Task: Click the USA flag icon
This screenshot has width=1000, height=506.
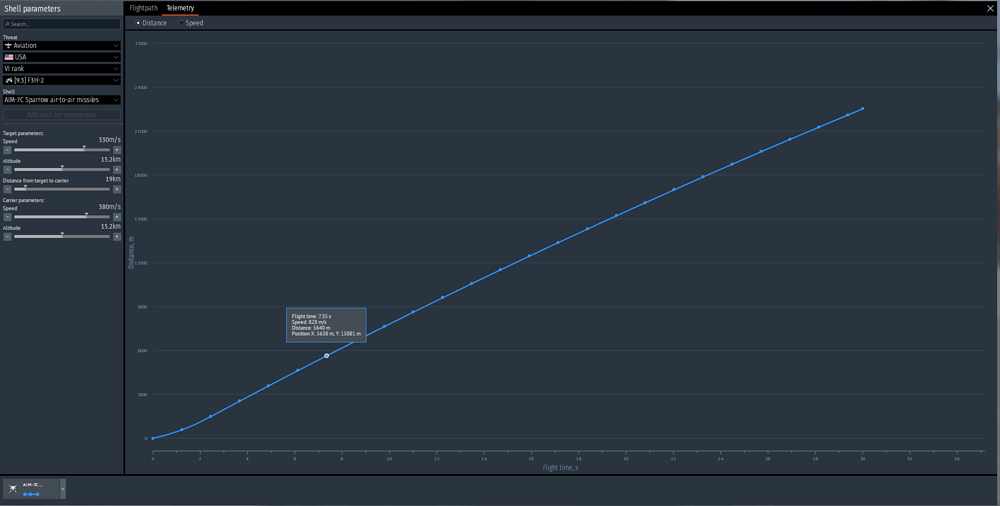Action: coord(9,57)
